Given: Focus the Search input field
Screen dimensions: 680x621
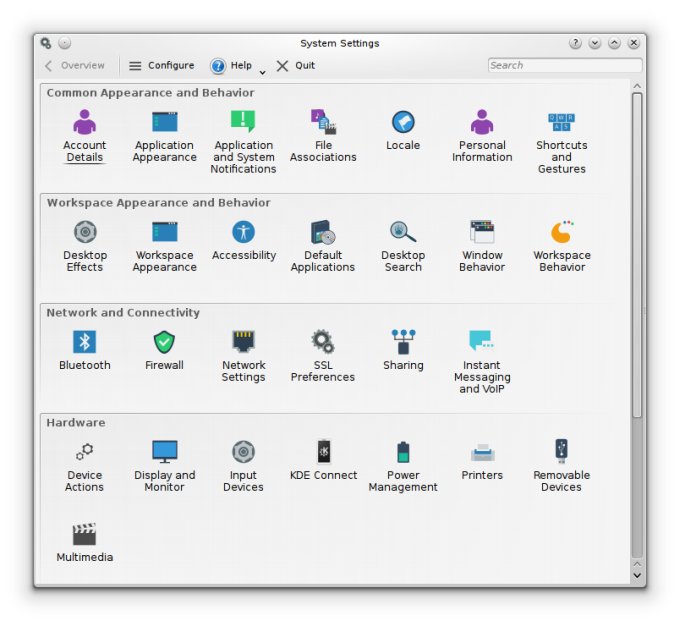Looking at the screenshot, I should click(x=564, y=66).
